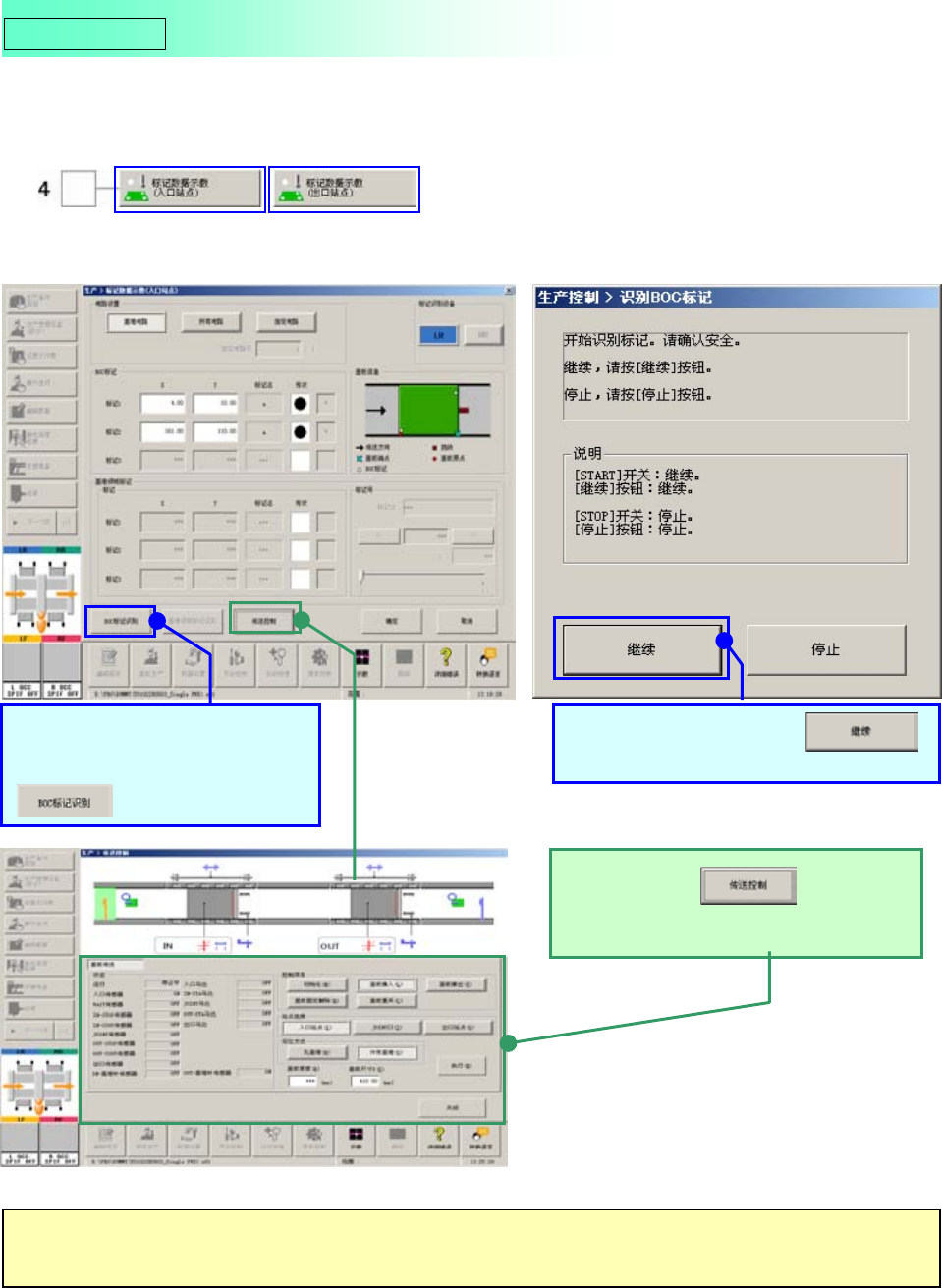Click BOC标记识别 in the teaching window
942x1288 pixels.
click(x=120, y=621)
